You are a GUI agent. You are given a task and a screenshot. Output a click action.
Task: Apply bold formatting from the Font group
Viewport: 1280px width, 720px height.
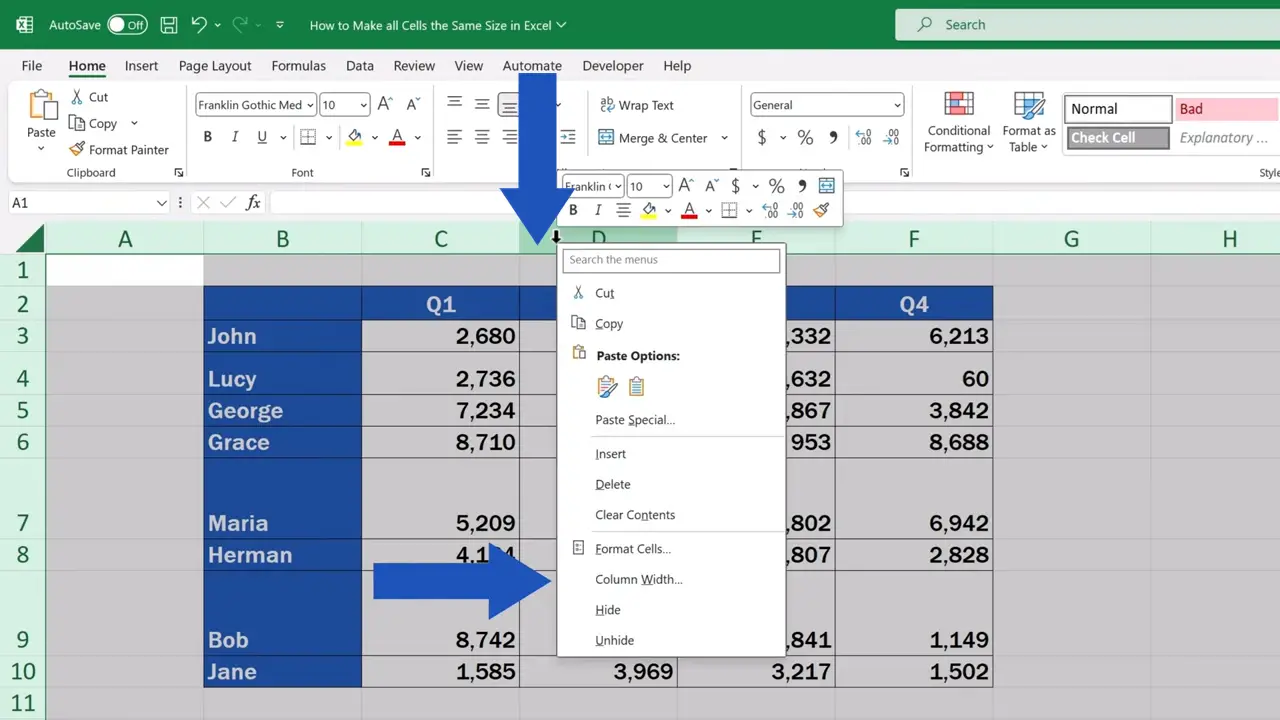coord(207,137)
